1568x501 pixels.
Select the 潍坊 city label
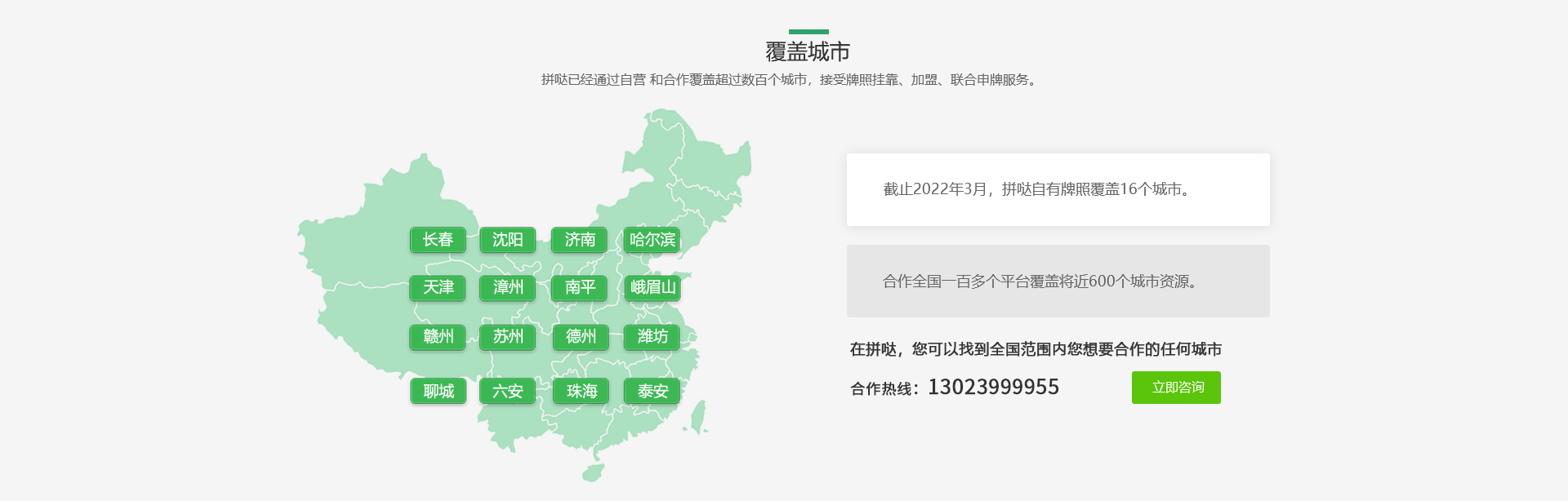coord(653,337)
